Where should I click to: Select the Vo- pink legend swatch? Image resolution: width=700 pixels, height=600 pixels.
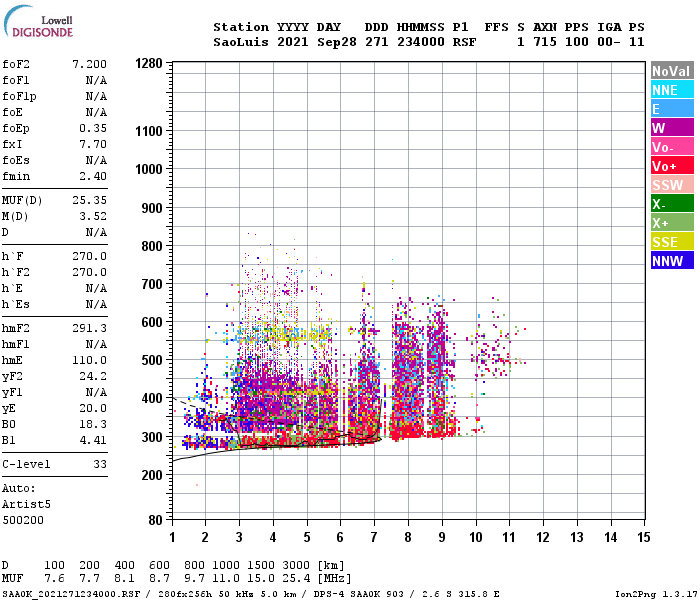(672, 147)
